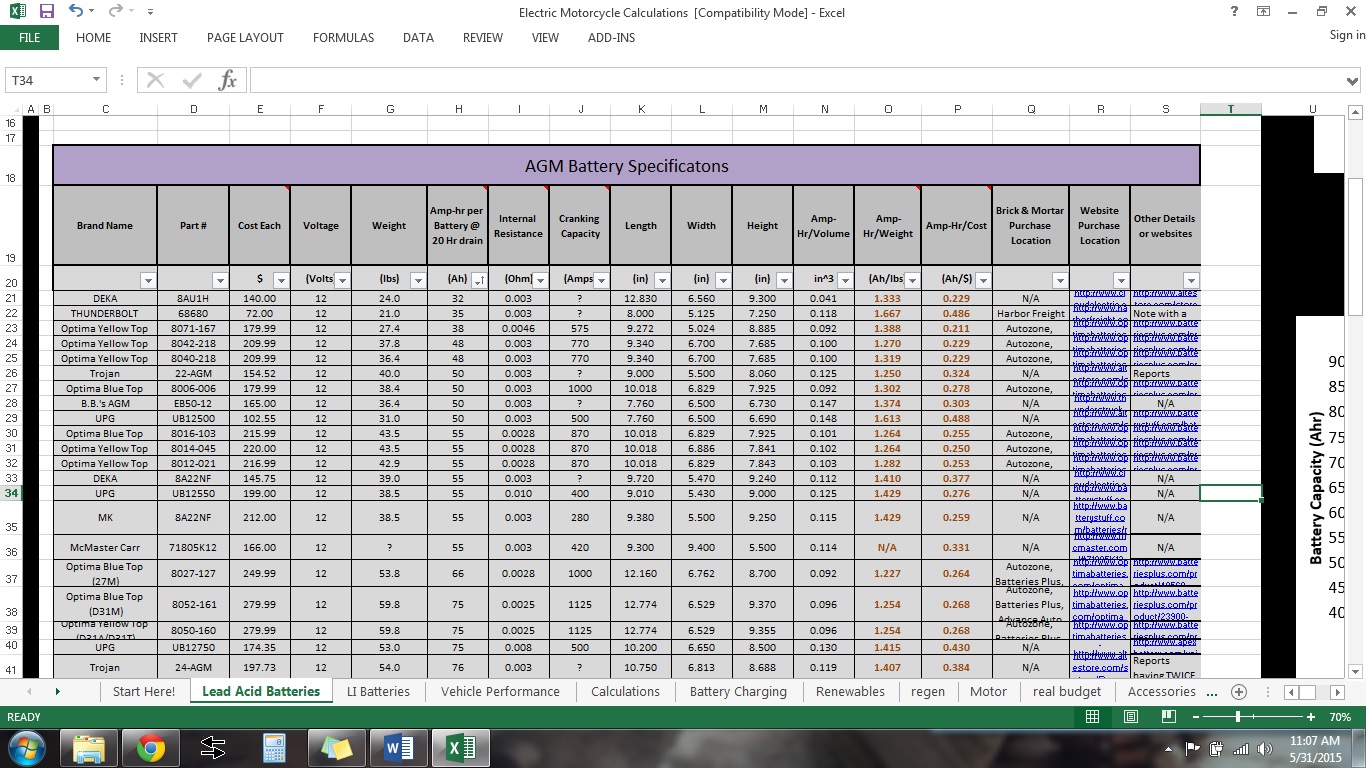Switch to the Motor sheet
Viewport: 1366px width, 768px height.
[988, 691]
